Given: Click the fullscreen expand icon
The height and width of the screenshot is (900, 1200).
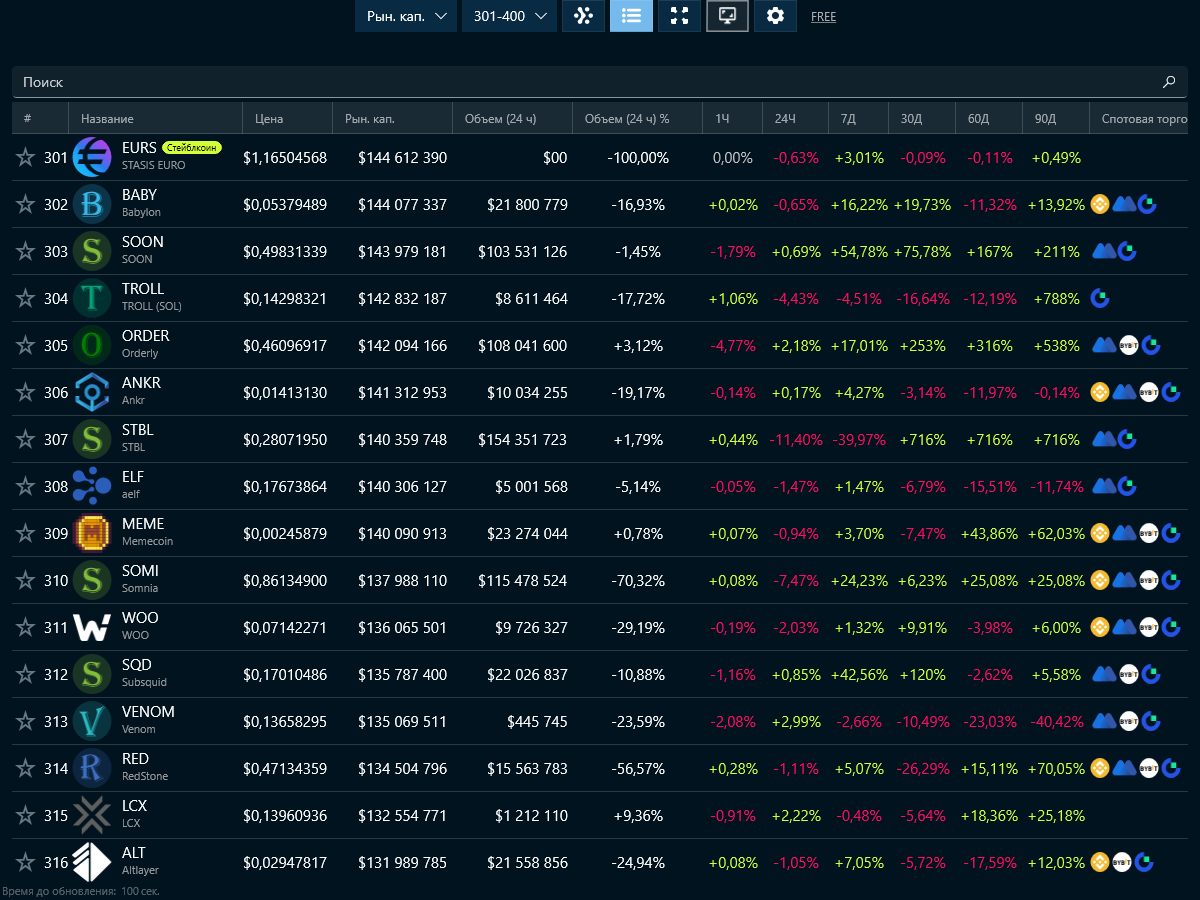Looking at the screenshot, I should (679, 16).
